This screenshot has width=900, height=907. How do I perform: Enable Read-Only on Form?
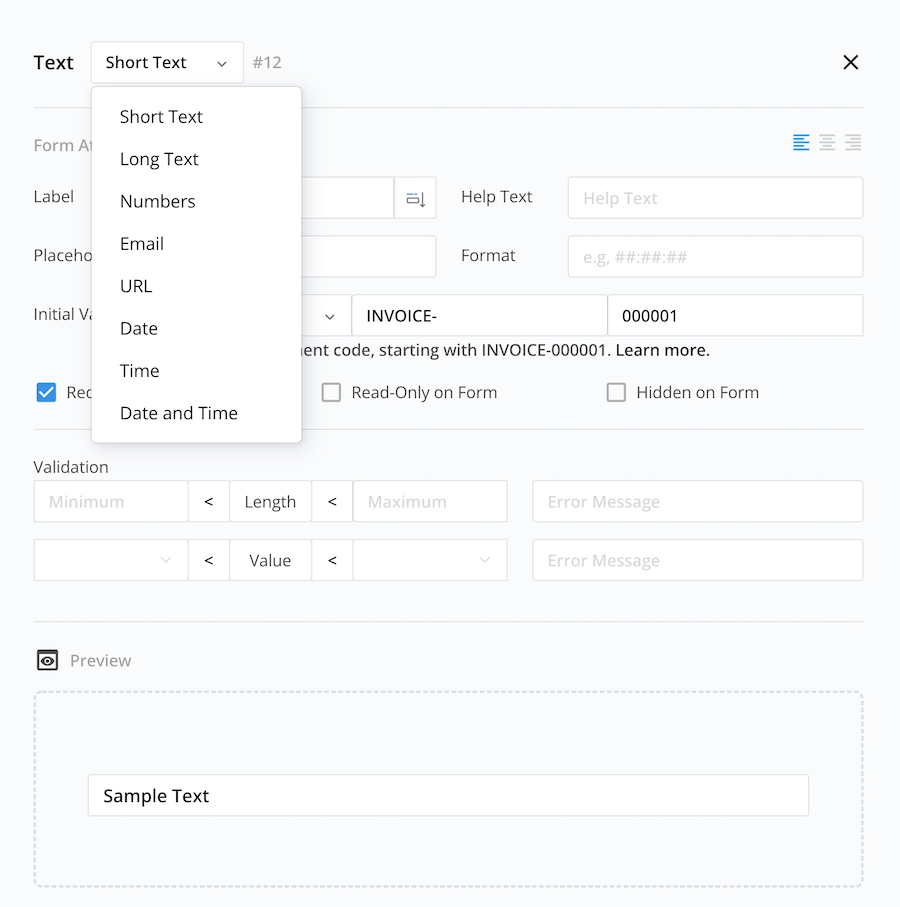(x=331, y=392)
